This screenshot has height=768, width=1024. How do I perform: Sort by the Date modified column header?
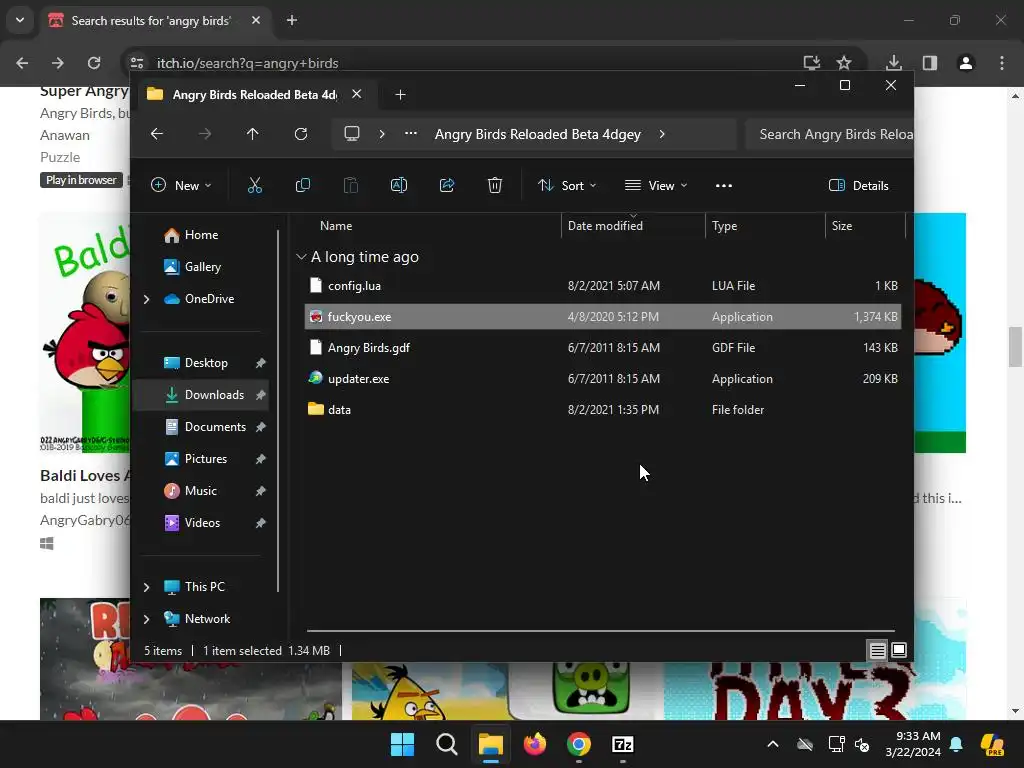coord(605,226)
